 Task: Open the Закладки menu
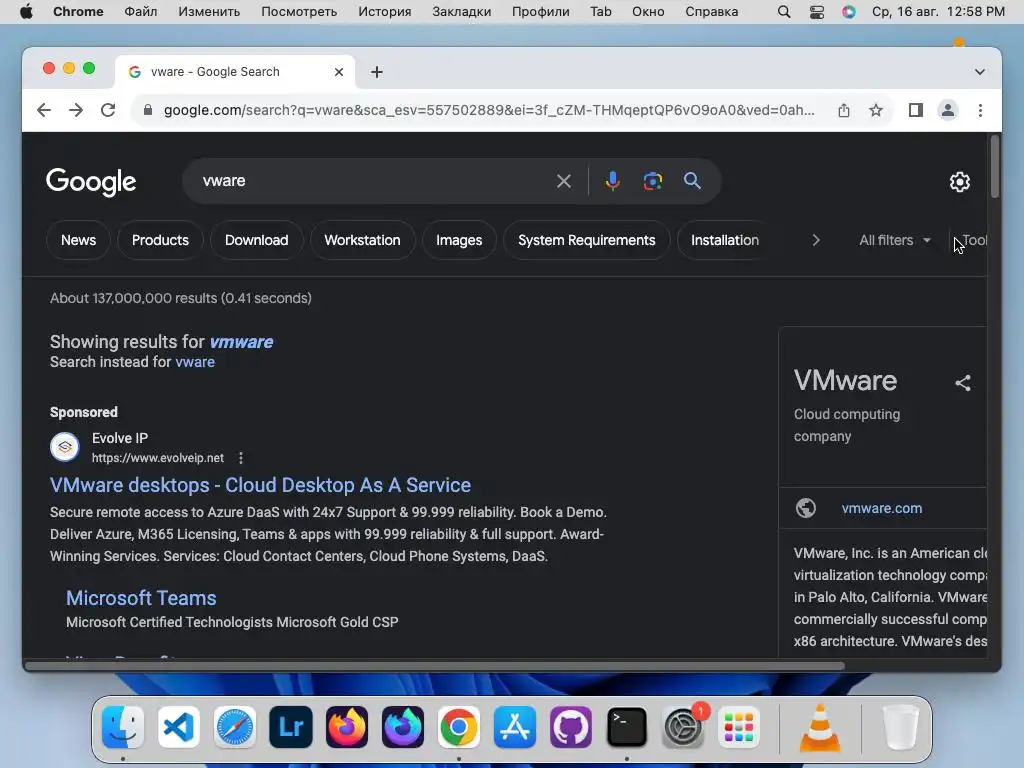462,12
